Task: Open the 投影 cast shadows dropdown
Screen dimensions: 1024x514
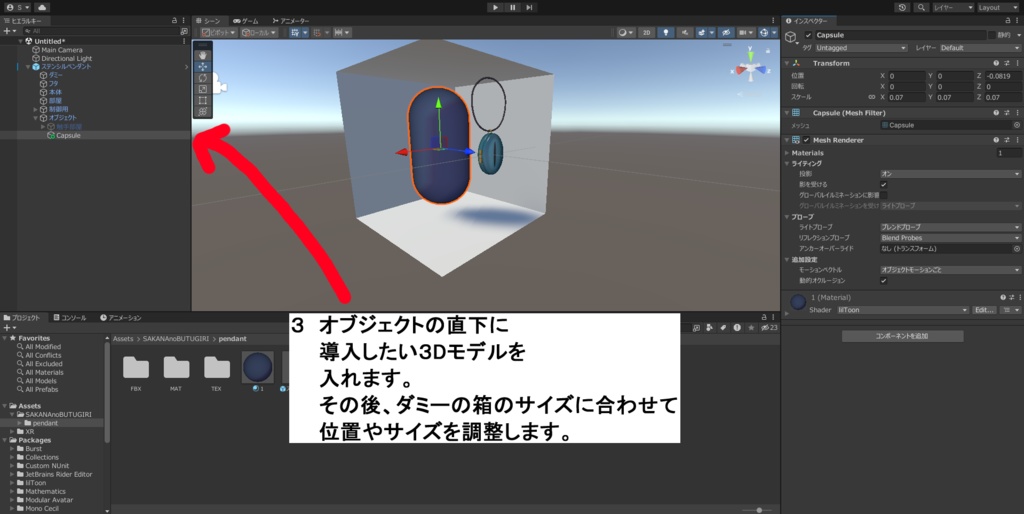Action: (950, 174)
